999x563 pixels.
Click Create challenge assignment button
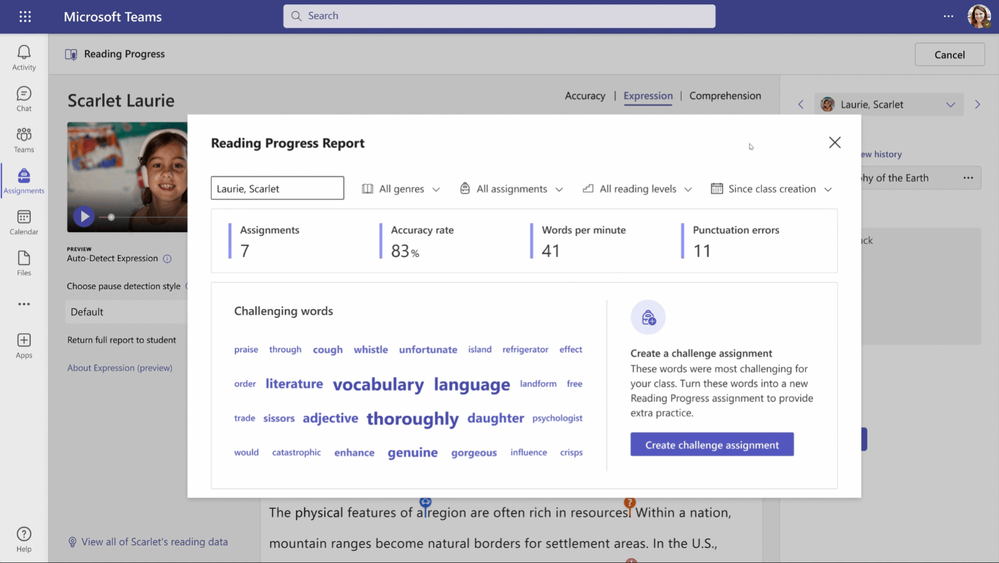coord(712,445)
